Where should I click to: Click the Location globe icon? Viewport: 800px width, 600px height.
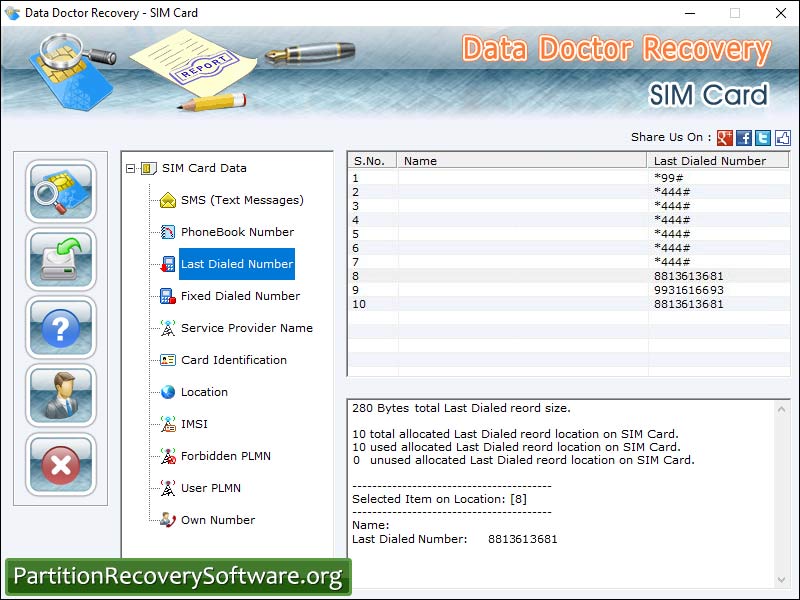(x=168, y=392)
